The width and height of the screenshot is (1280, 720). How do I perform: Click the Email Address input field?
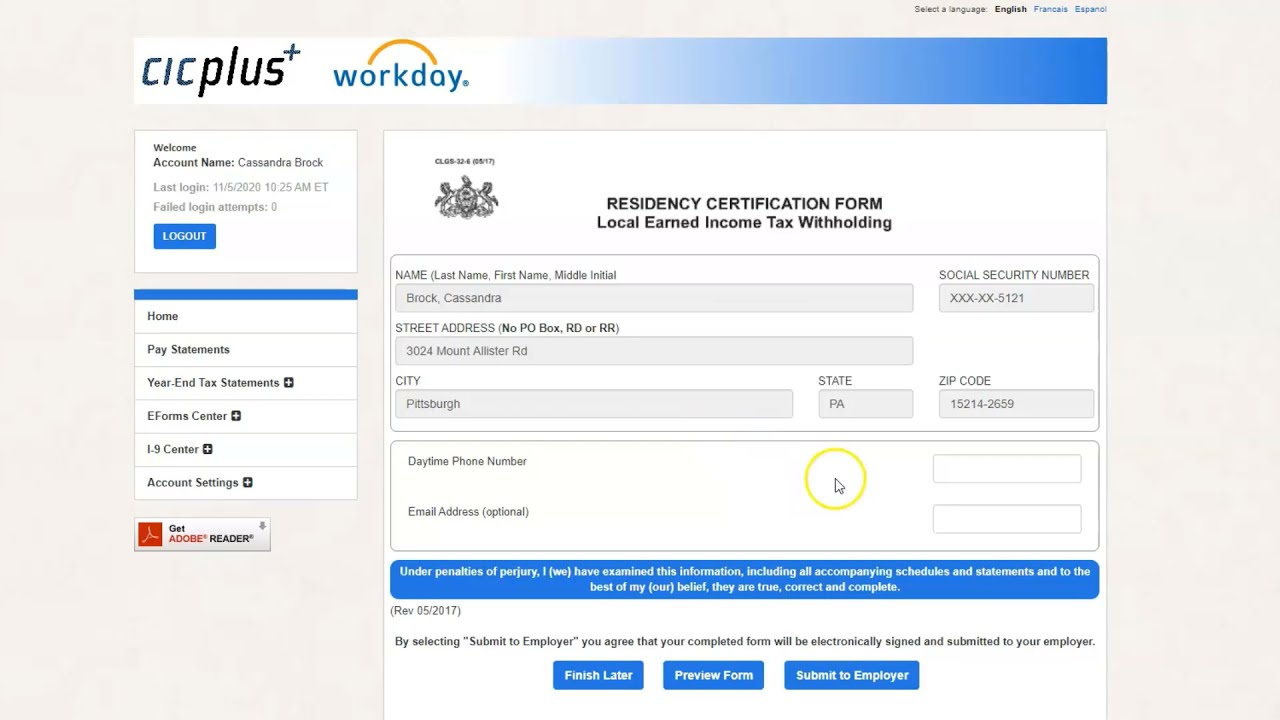pos(1007,518)
